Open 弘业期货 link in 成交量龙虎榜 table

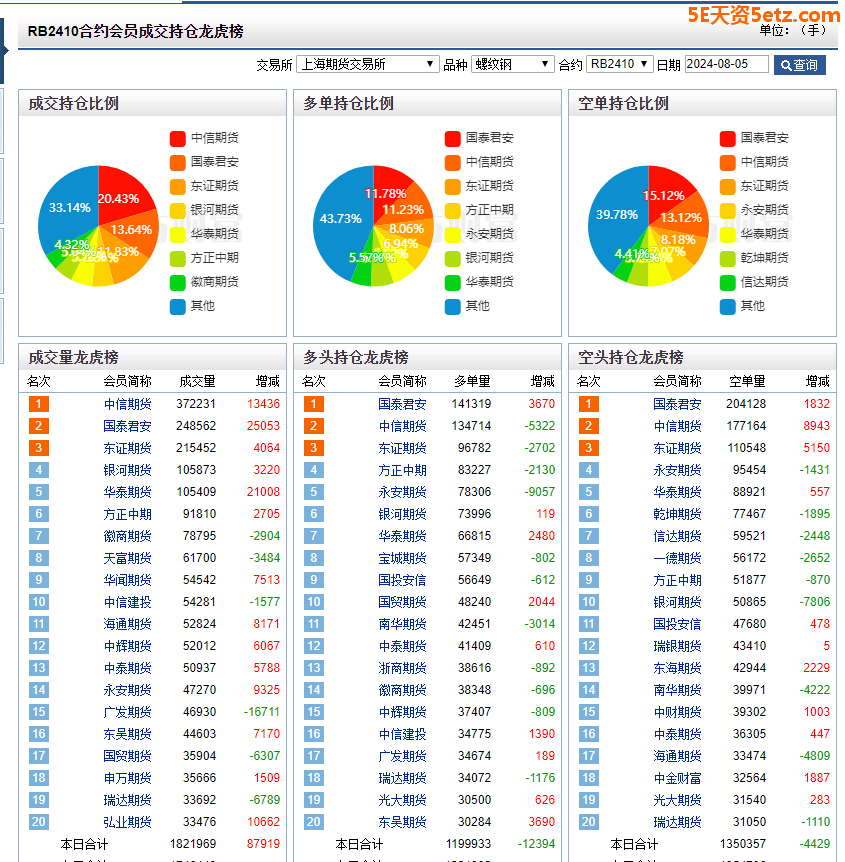127,822
